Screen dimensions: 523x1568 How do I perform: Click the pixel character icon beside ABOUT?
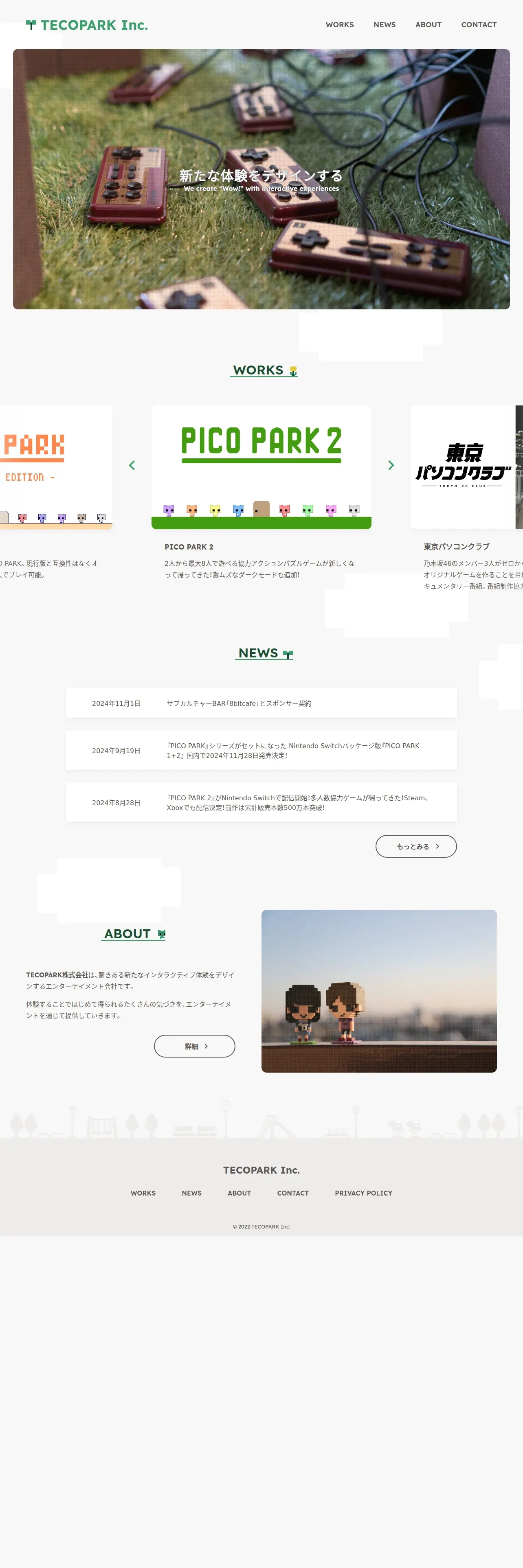pos(161,934)
